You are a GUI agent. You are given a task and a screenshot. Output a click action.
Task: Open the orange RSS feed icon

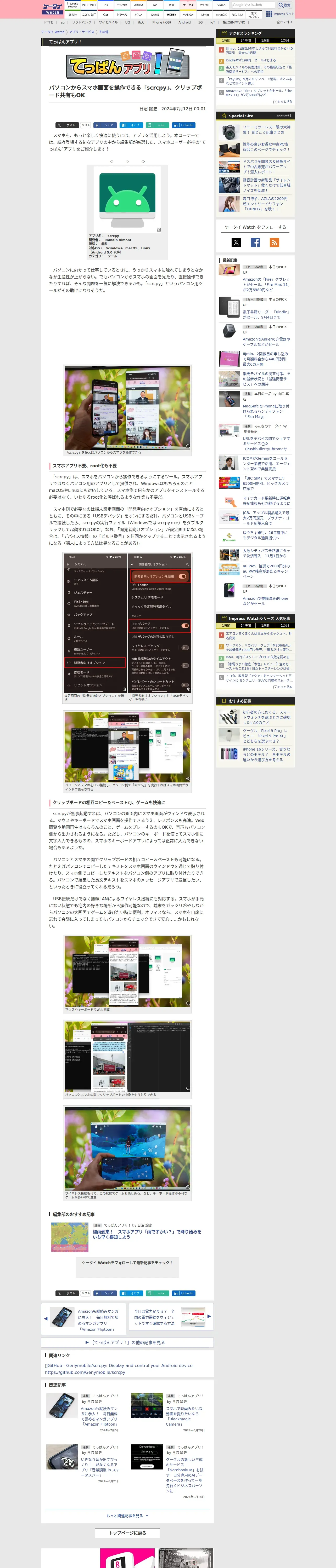pos(275,242)
